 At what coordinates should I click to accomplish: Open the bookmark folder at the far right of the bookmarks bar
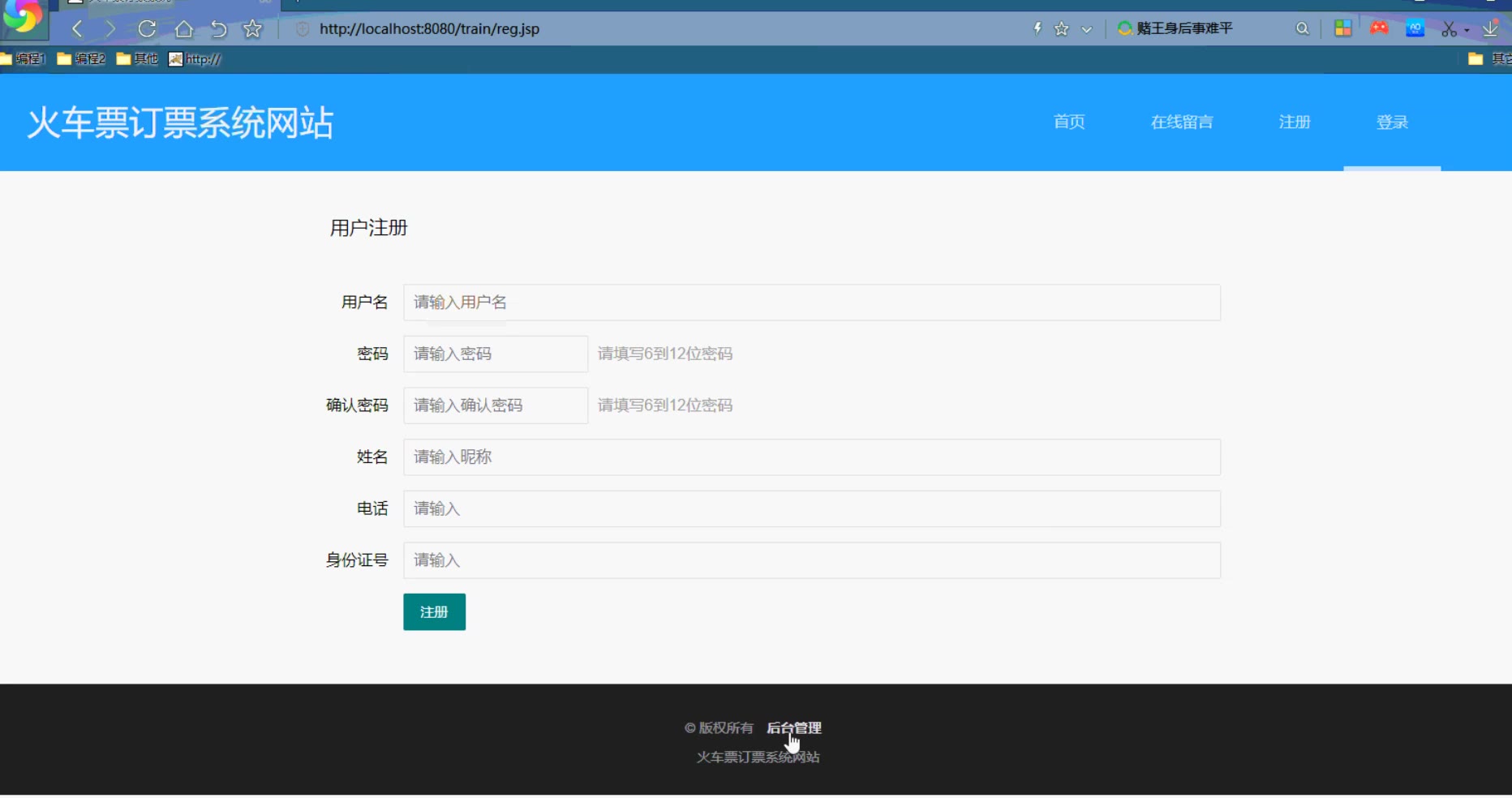[x=1489, y=58]
